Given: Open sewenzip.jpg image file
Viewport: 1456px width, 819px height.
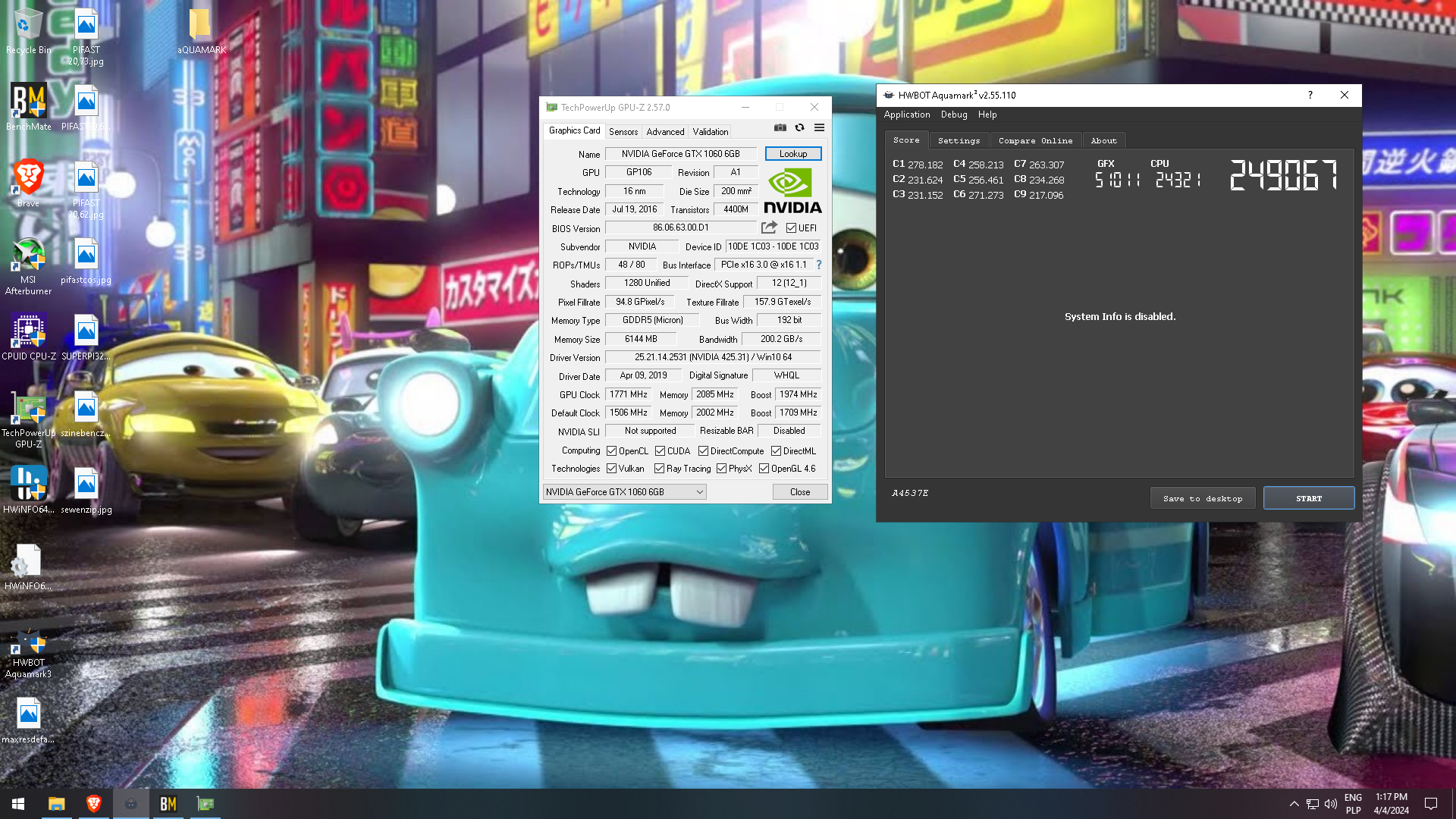Looking at the screenshot, I should point(86,491).
